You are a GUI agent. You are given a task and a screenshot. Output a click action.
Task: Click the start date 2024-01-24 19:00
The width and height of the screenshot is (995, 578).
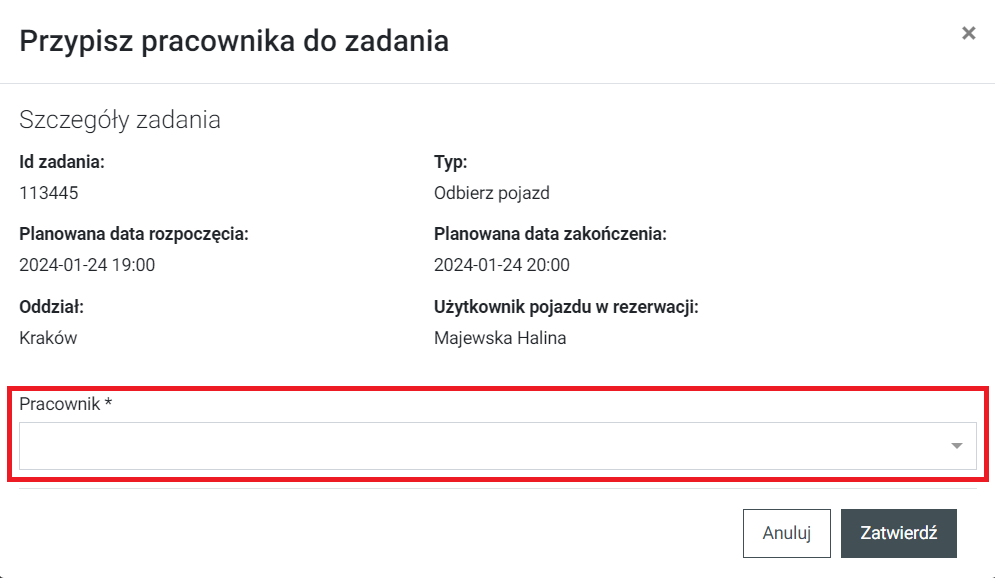tap(87, 265)
